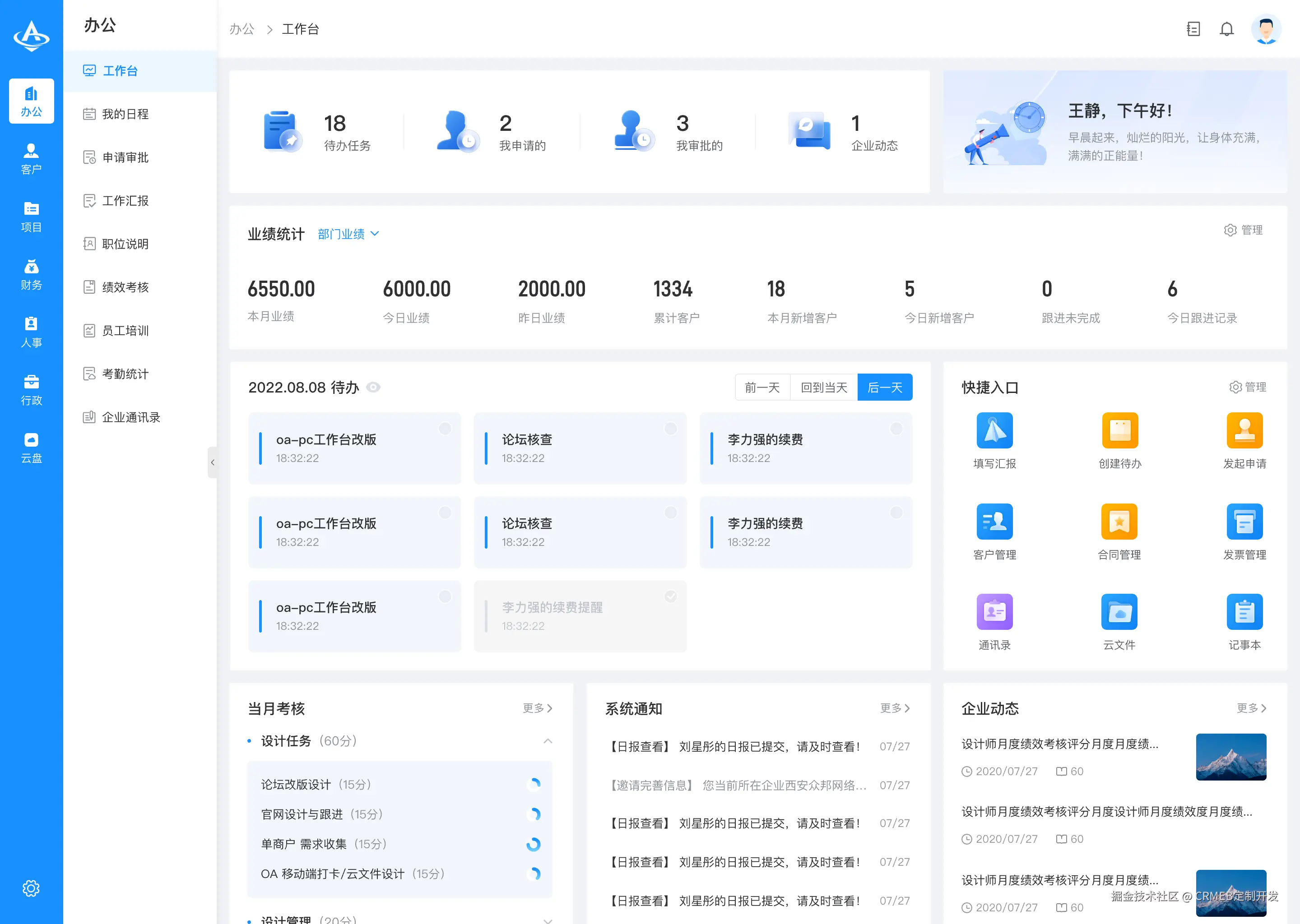Select the 后一天 tab above the todo list
This screenshot has height=924, width=1300.
coord(884,387)
